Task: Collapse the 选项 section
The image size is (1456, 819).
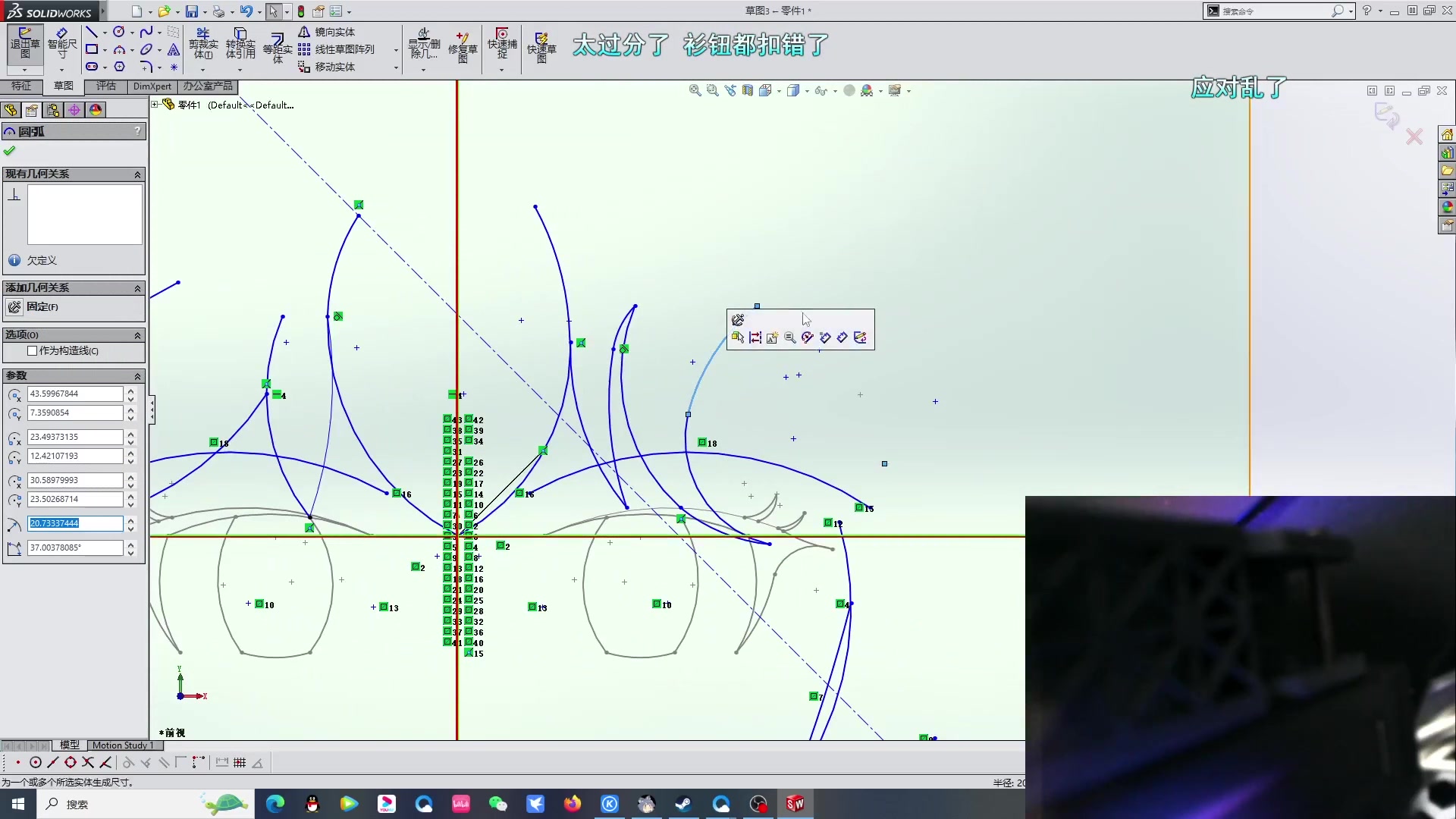Action: pyautogui.click(x=137, y=335)
